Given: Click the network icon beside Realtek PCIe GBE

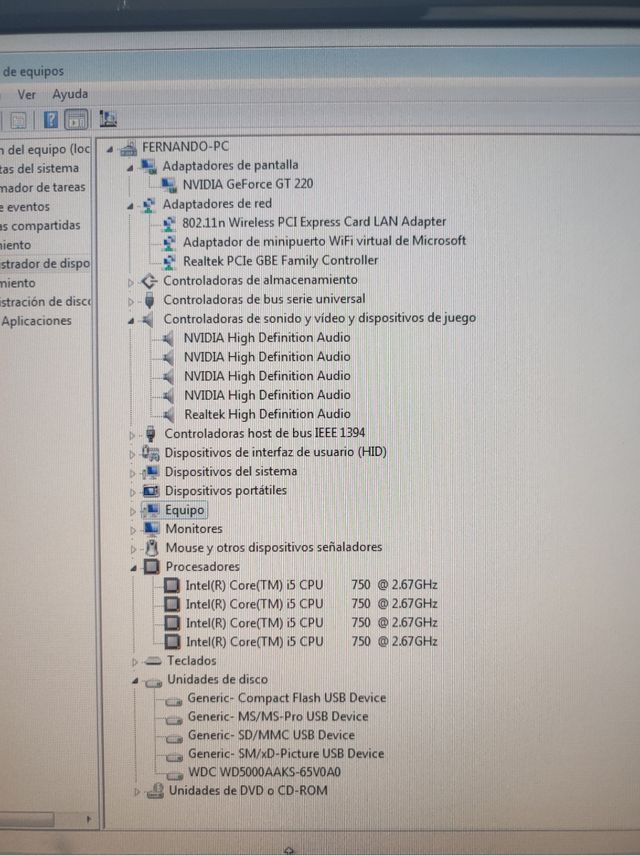Looking at the screenshot, I should coord(170,261).
